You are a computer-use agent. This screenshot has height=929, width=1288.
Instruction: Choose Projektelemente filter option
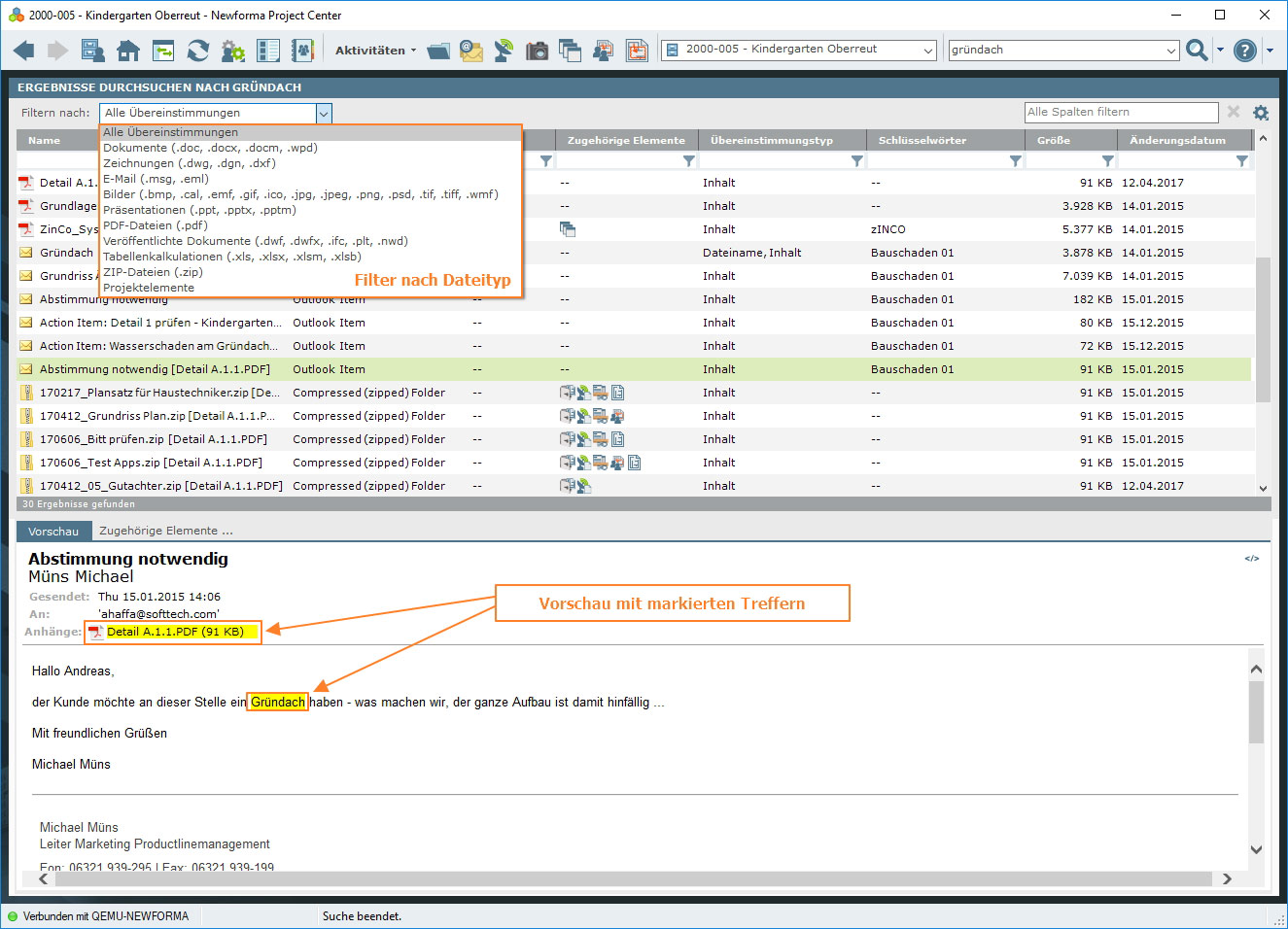click(311, 288)
